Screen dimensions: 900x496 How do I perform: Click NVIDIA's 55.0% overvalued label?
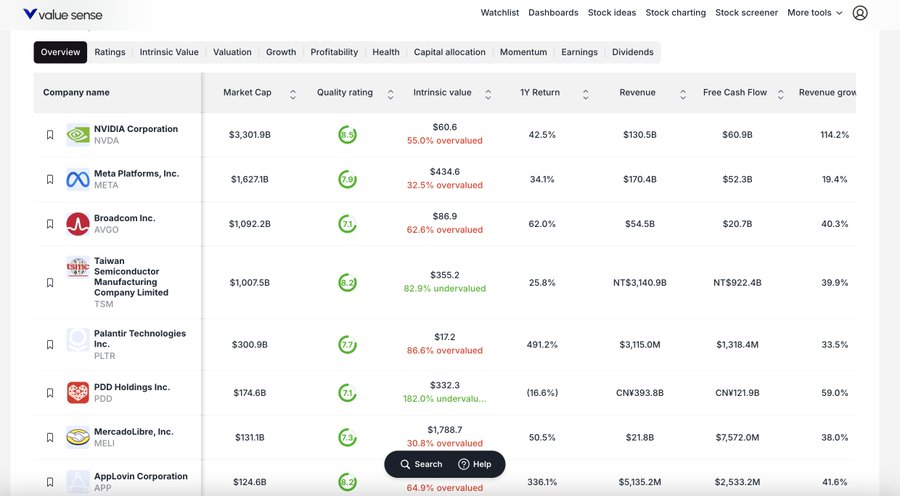(445, 141)
